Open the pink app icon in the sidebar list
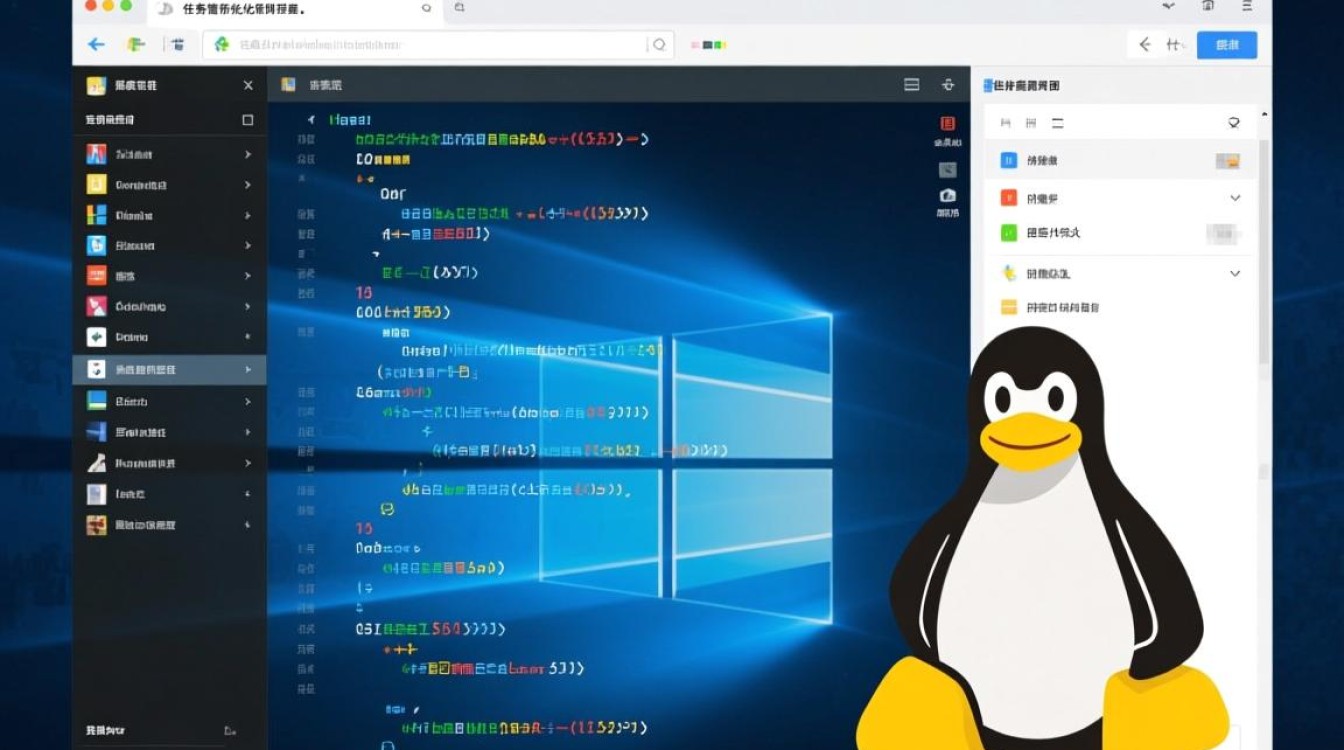The image size is (1344, 750). pyautogui.click(x=95, y=305)
